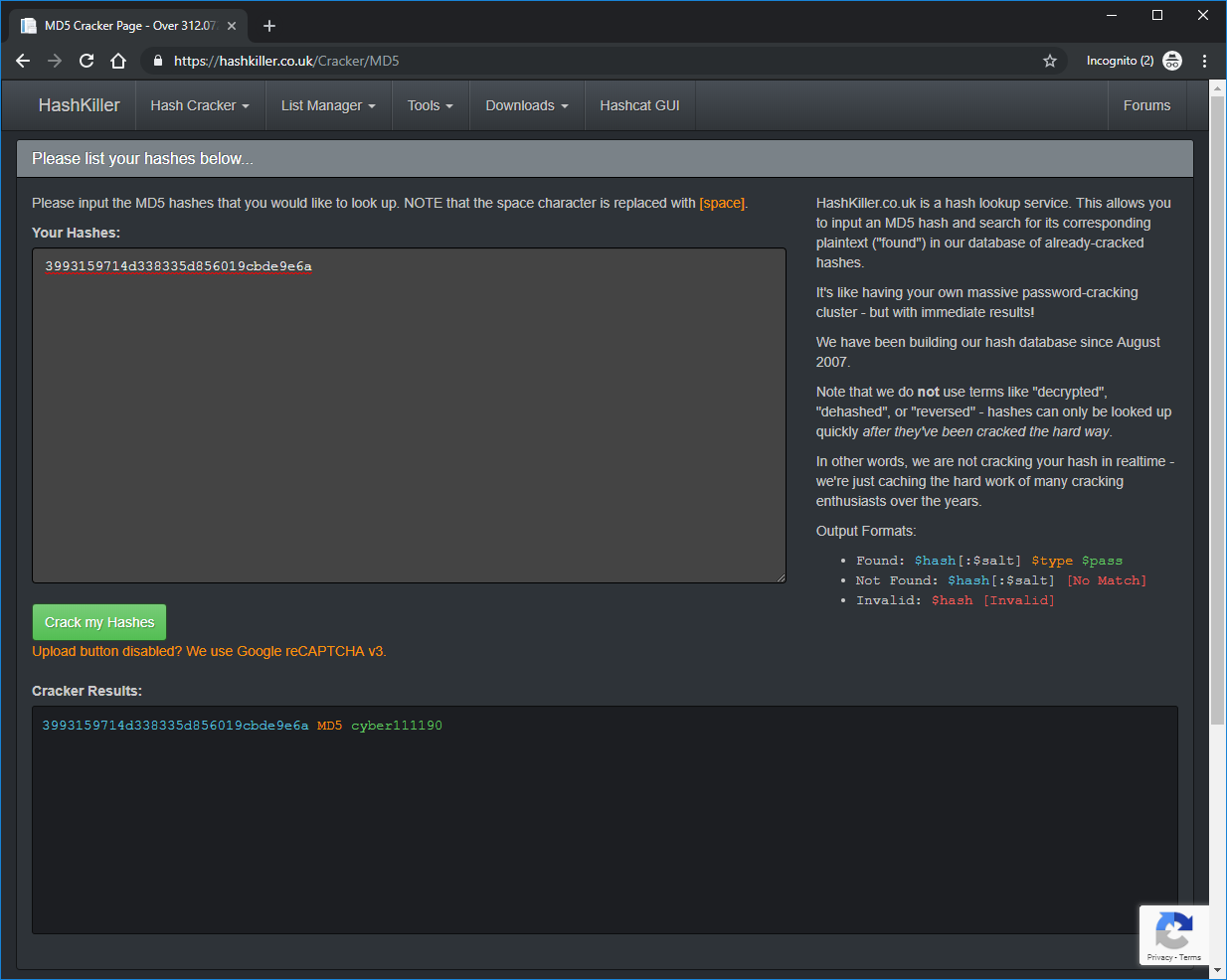
Task: Open the Hash Cracker dropdown
Action: coord(200,105)
